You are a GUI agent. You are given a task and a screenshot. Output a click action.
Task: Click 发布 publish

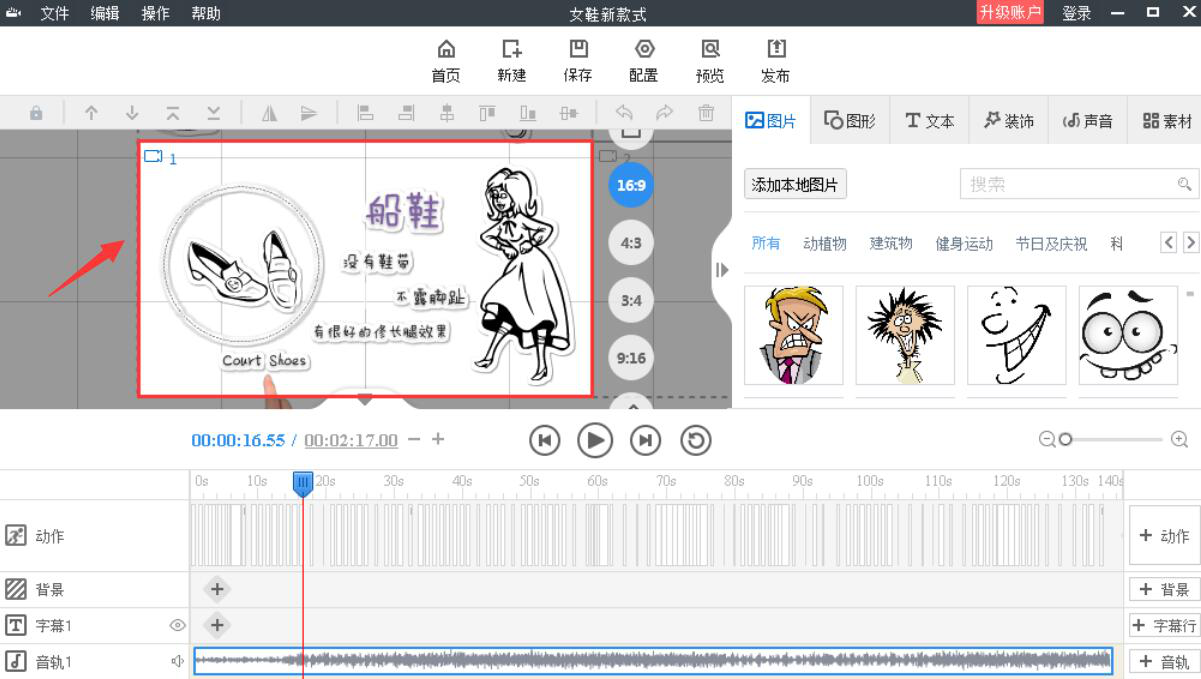tap(776, 62)
